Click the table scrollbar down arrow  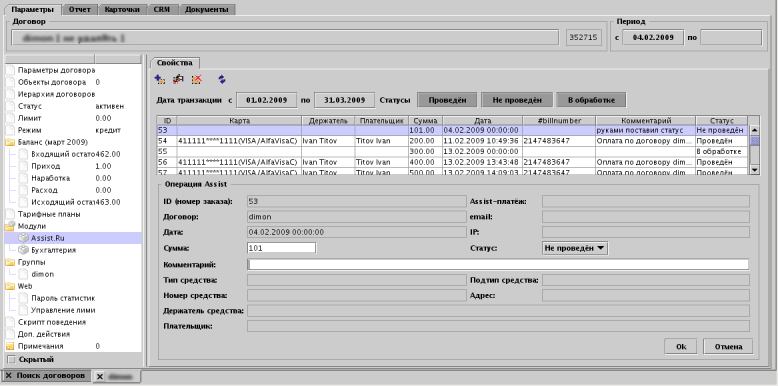[754, 170]
